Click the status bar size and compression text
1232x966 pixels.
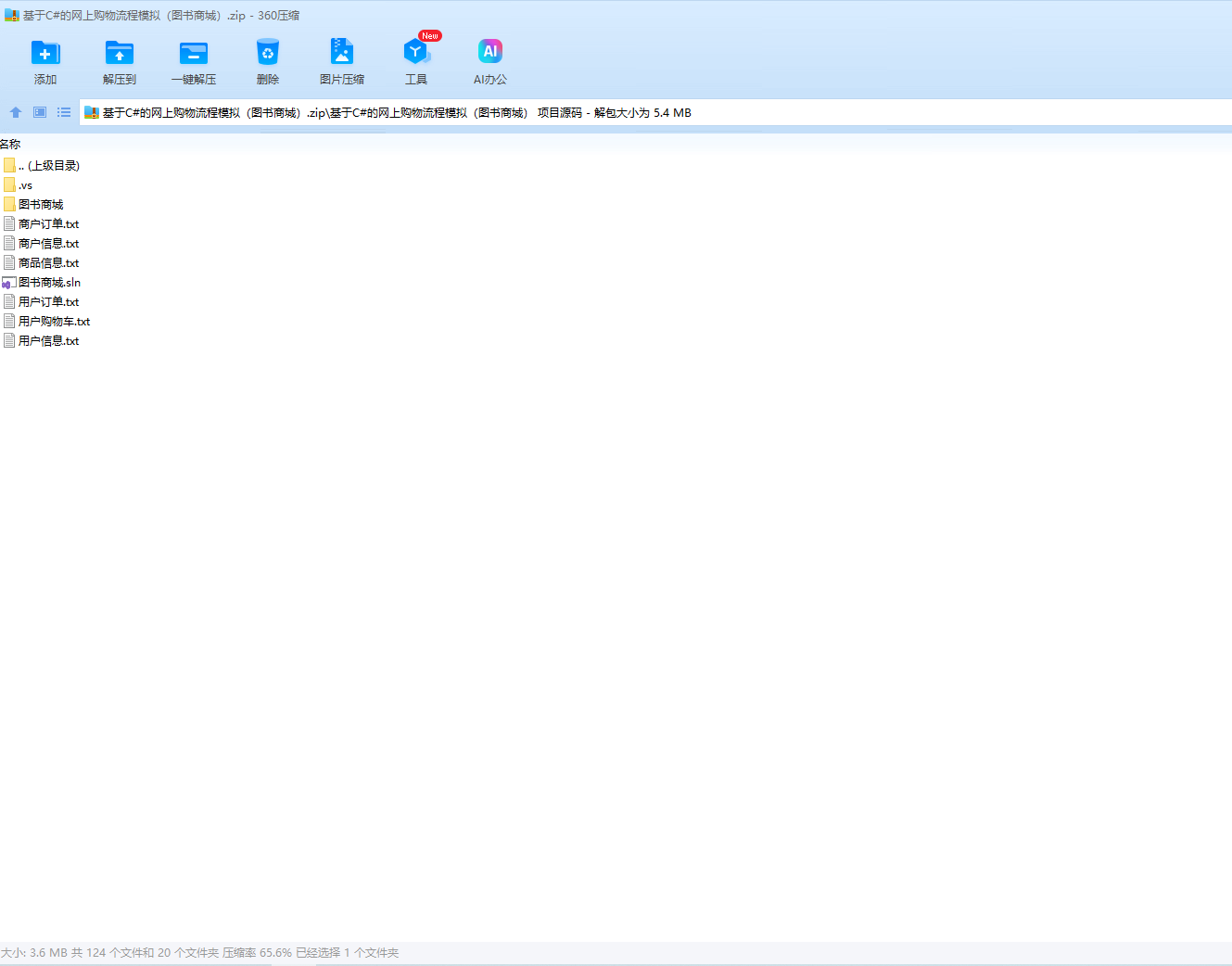(199, 952)
